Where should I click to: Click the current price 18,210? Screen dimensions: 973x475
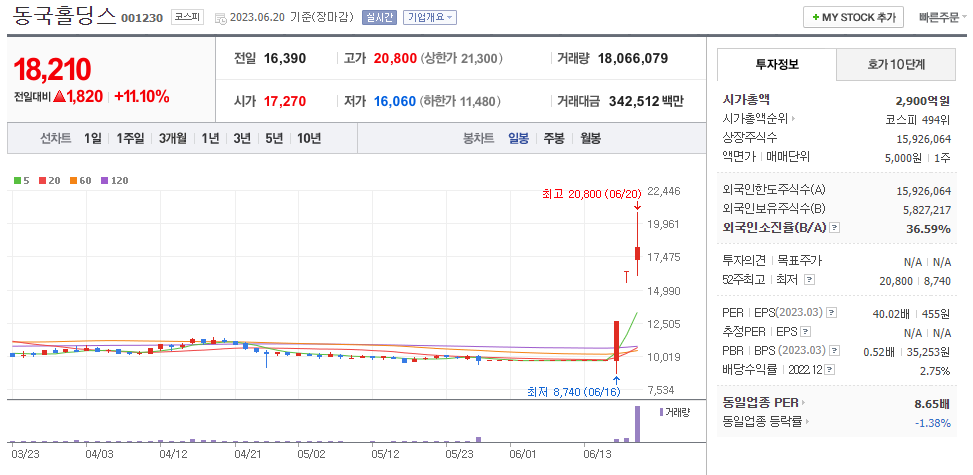coord(52,70)
